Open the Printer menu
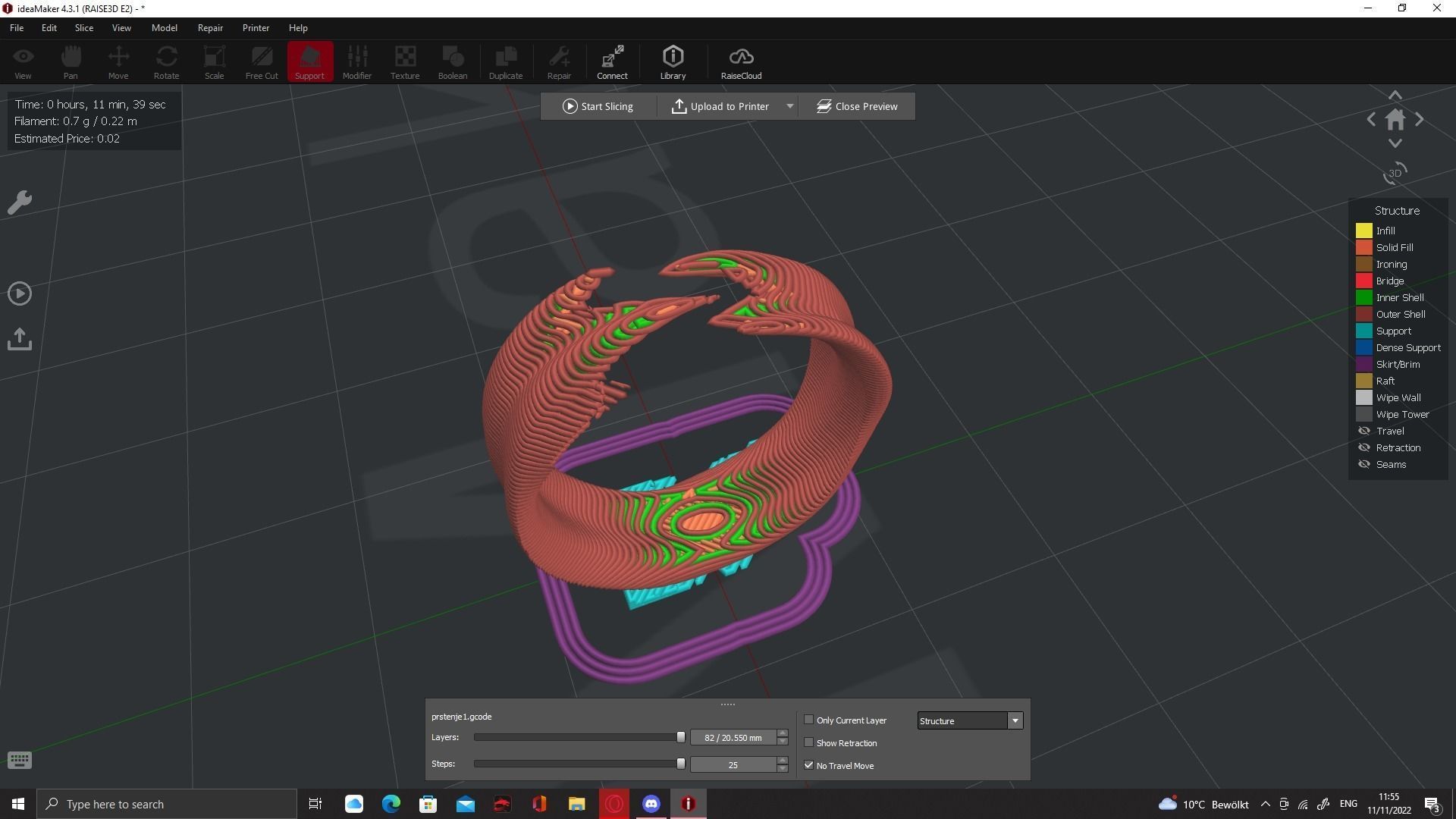The height and width of the screenshot is (819, 1456). coord(256,27)
